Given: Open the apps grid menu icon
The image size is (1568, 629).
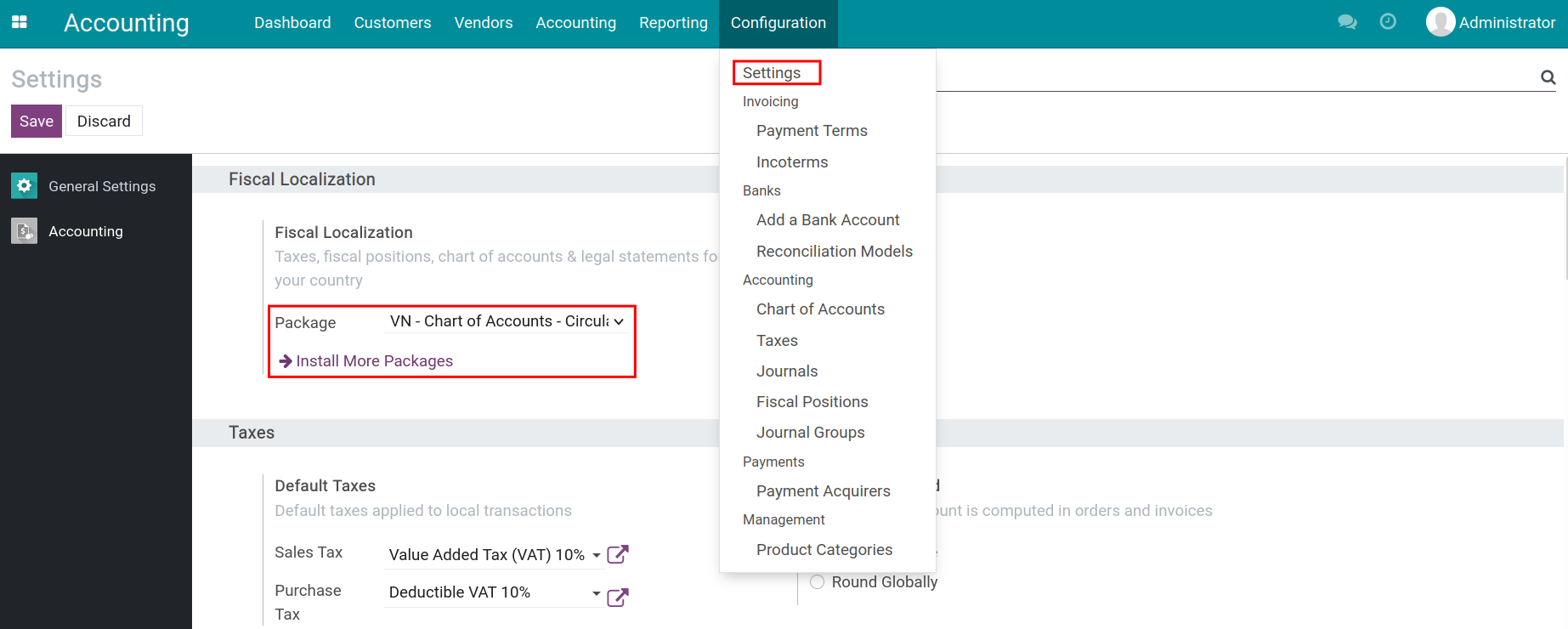Looking at the screenshot, I should click(x=20, y=22).
